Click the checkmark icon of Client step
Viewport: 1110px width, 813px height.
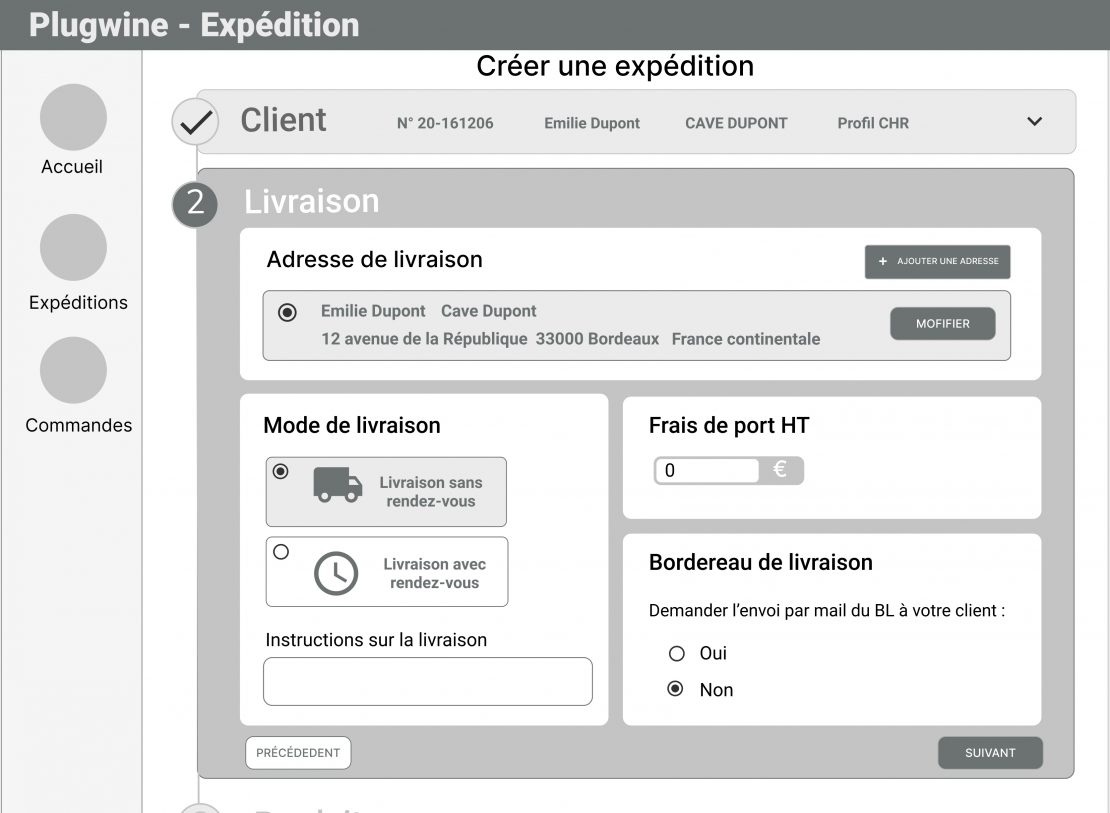[x=196, y=123]
